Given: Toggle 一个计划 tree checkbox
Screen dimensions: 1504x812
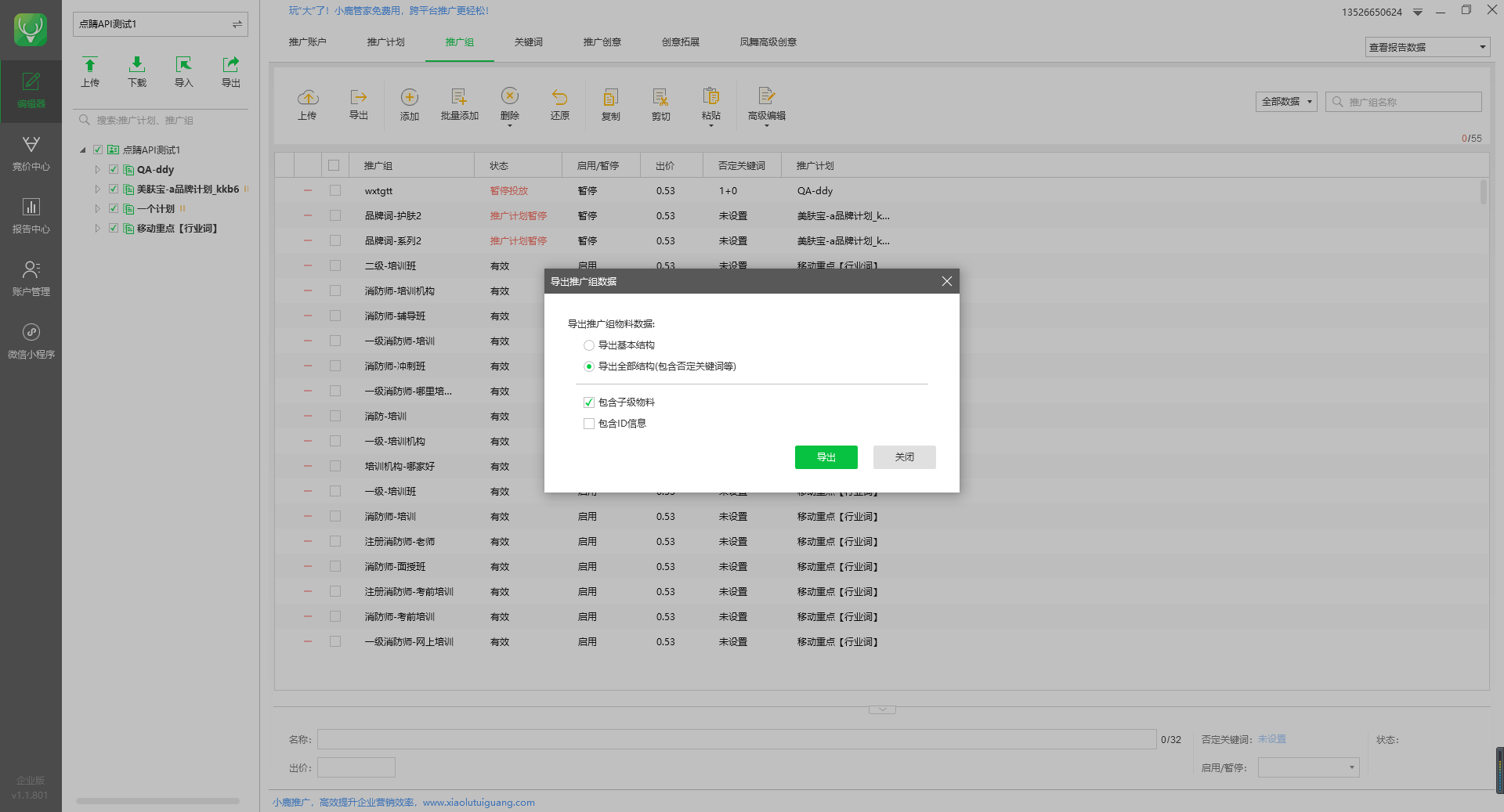Looking at the screenshot, I should (114, 208).
